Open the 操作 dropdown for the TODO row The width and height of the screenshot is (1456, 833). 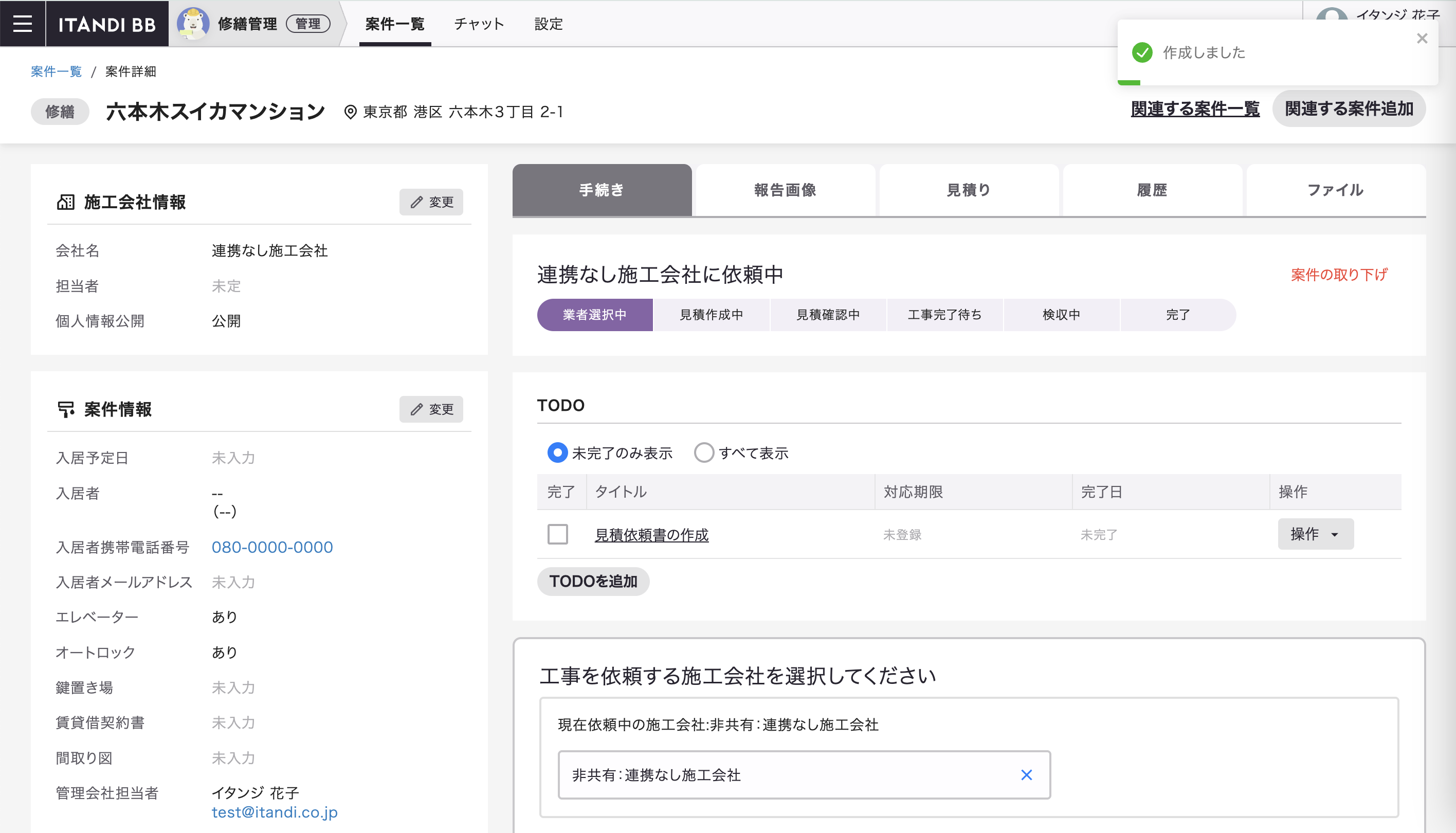coord(1315,534)
